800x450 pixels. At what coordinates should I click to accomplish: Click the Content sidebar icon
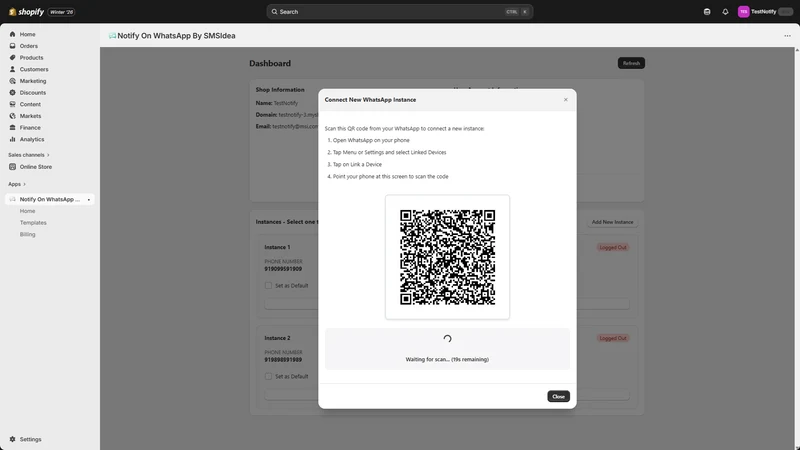click(12, 104)
